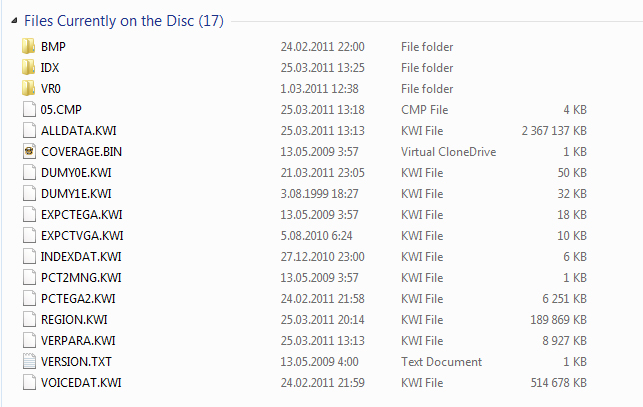Select the EXPCTVGA.KWI file entry
Image resolution: width=643 pixels, height=407 pixels.
click(82, 235)
